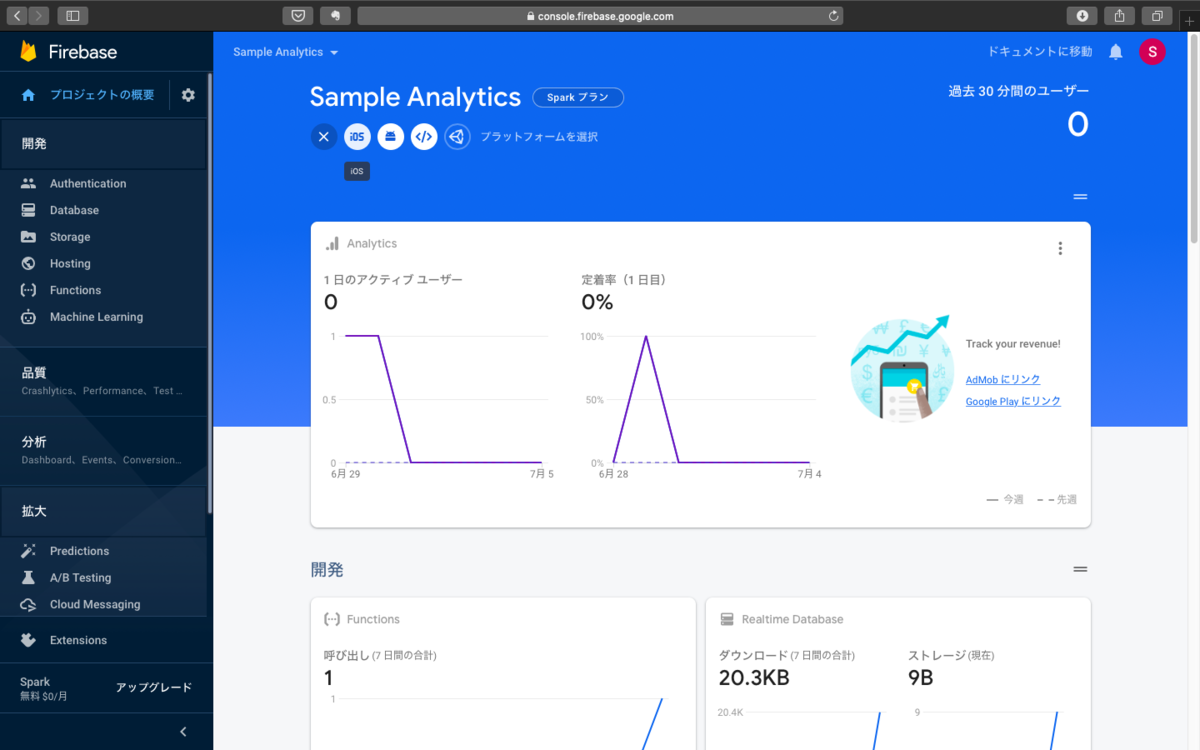Click Google Play にリンク
1200x750 pixels.
[1013, 401]
